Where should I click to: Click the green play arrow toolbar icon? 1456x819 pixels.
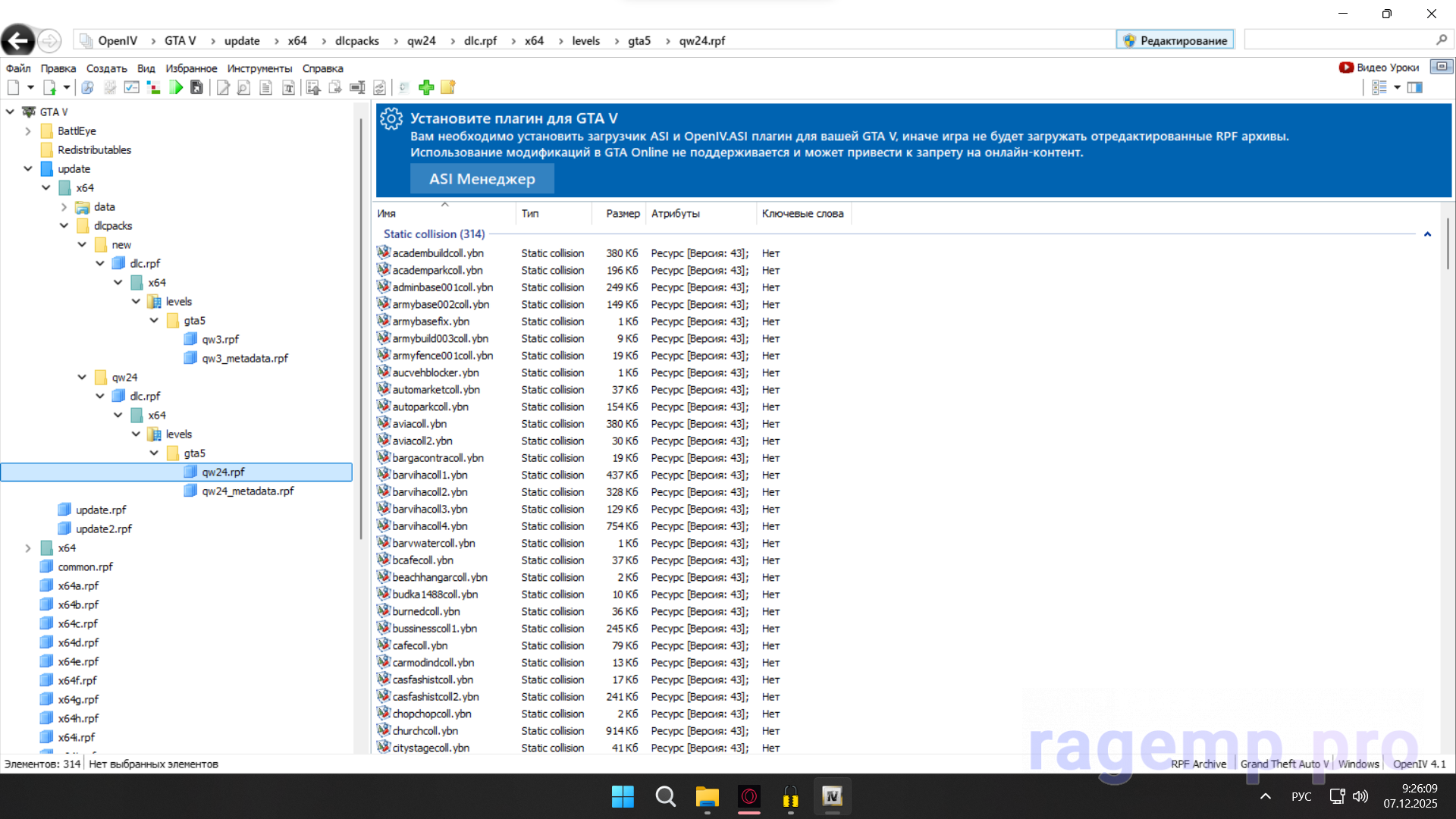click(176, 88)
